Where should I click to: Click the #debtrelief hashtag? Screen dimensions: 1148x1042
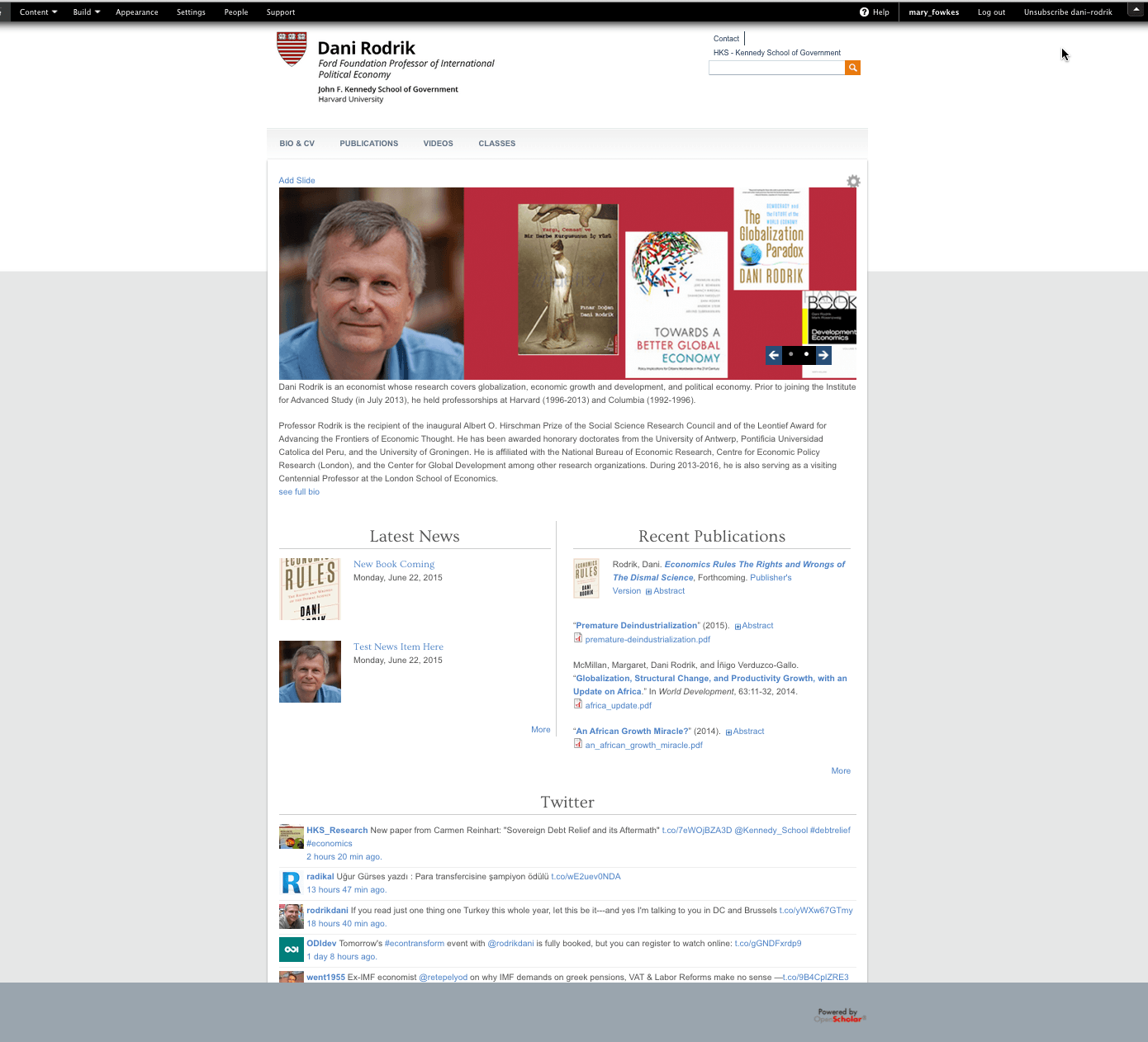tap(830, 831)
